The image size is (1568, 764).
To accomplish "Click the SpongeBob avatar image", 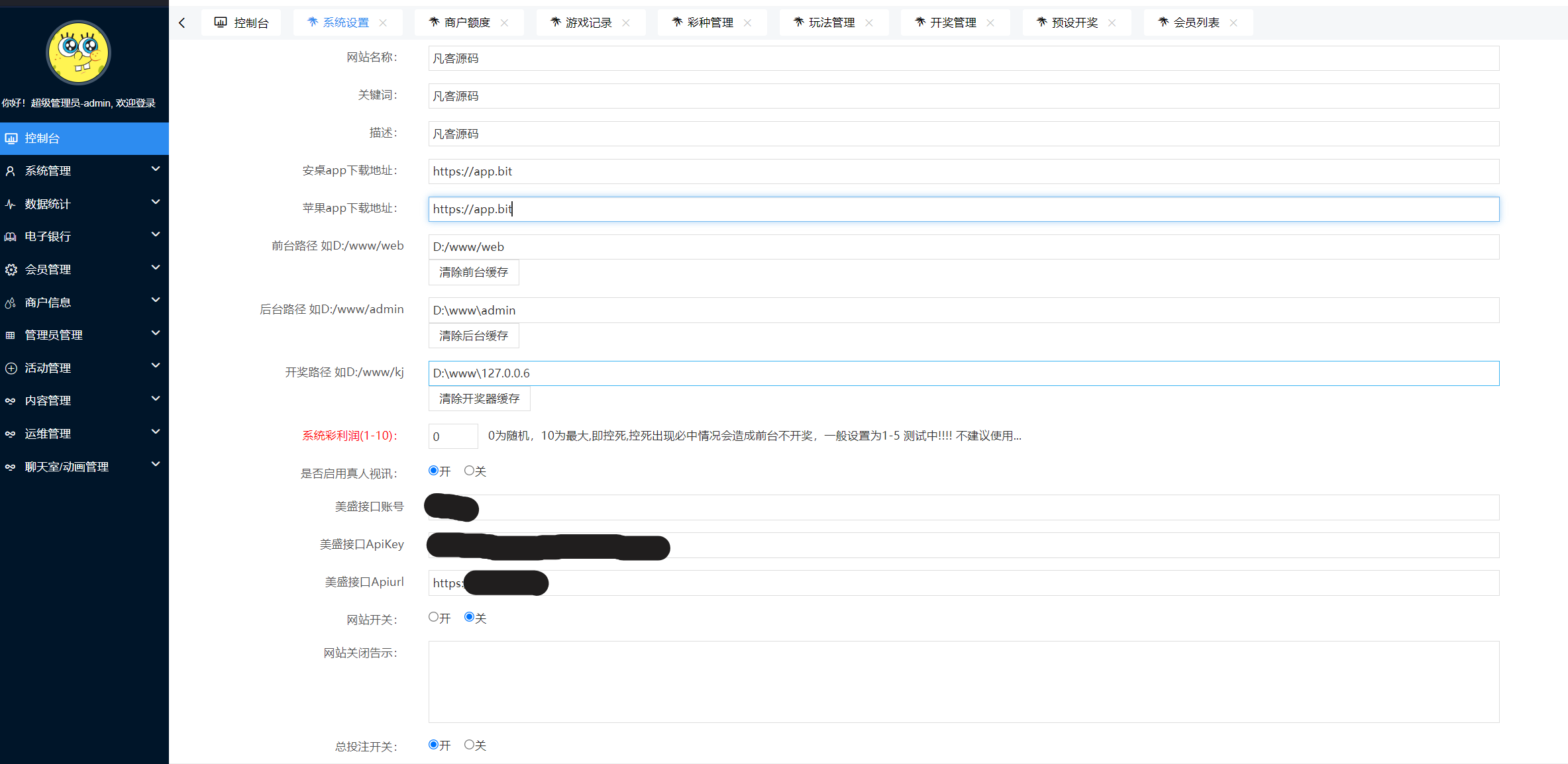I will (x=78, y=52).
